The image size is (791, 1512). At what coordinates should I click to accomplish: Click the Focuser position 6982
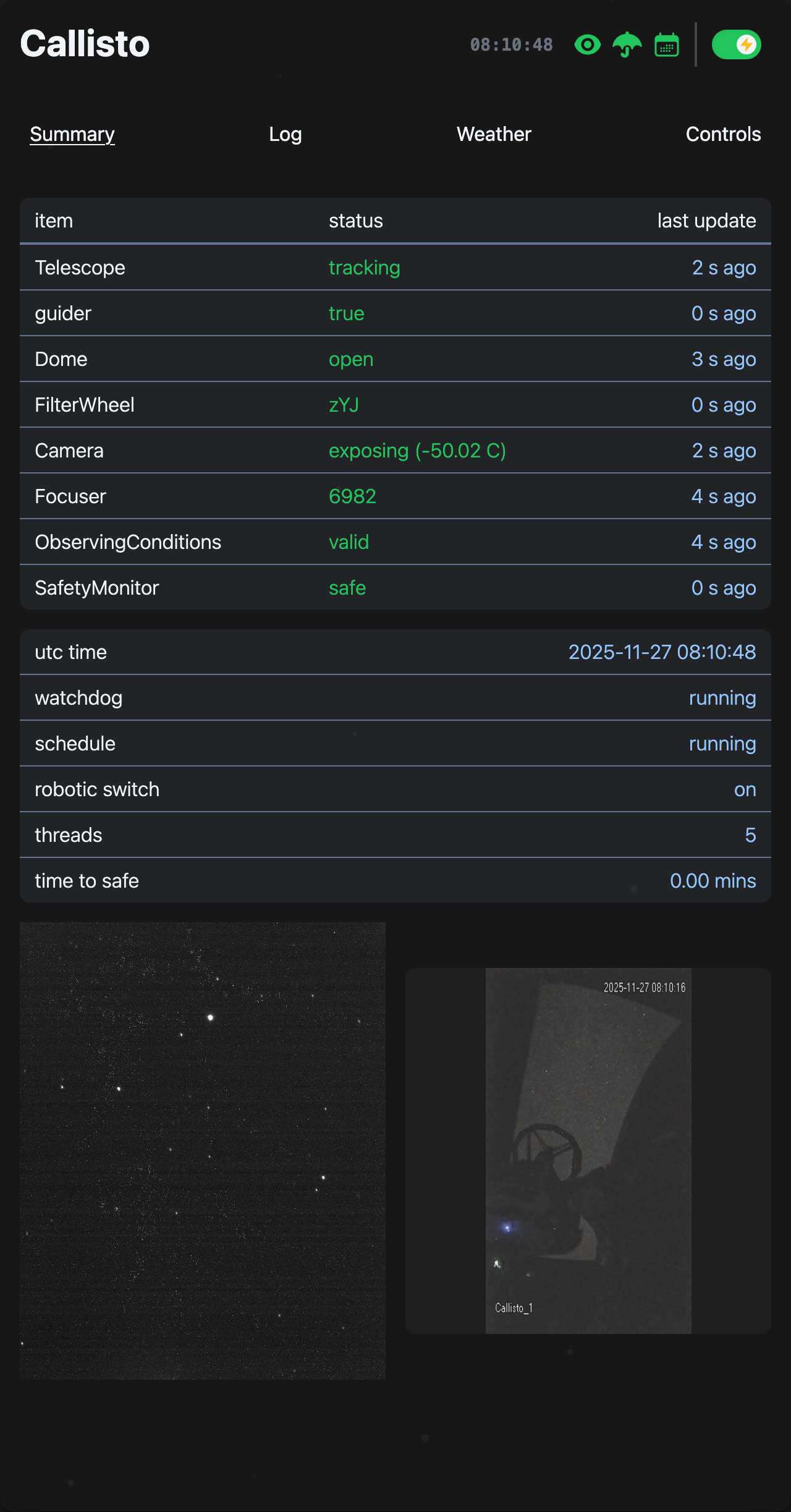[352, 496]
